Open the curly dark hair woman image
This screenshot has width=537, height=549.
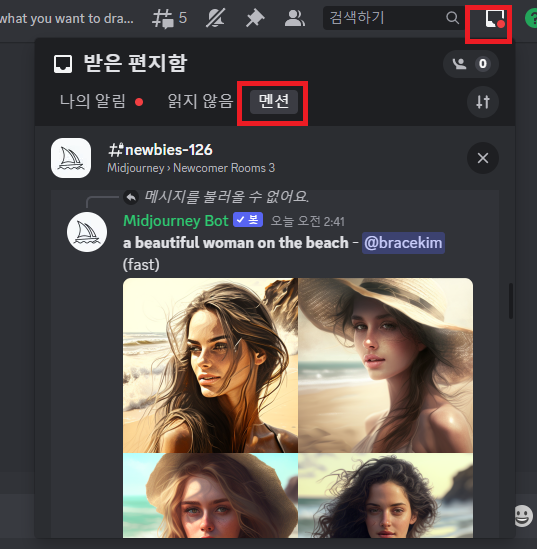pyautogui.click(x=386, y=495)
